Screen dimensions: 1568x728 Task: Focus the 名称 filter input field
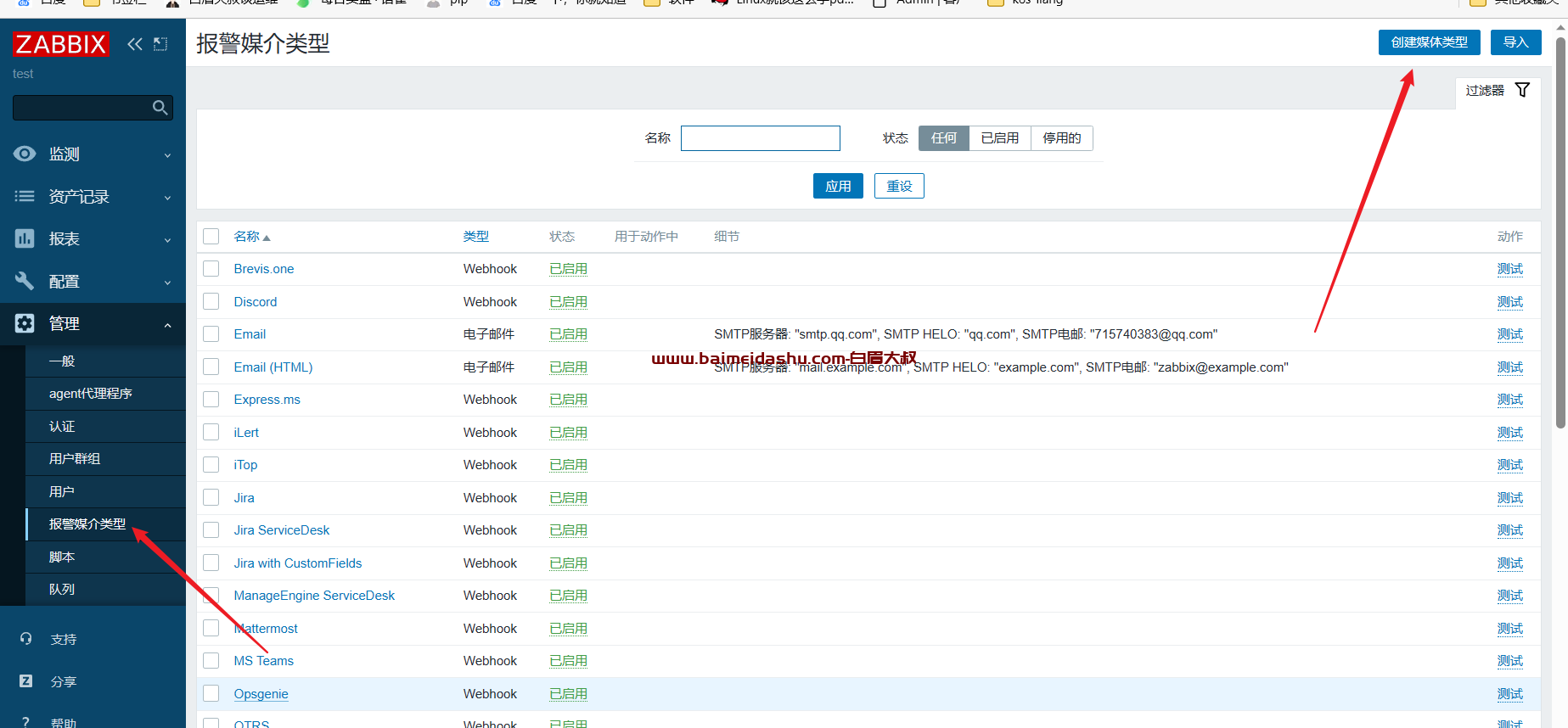click(761, 138)
